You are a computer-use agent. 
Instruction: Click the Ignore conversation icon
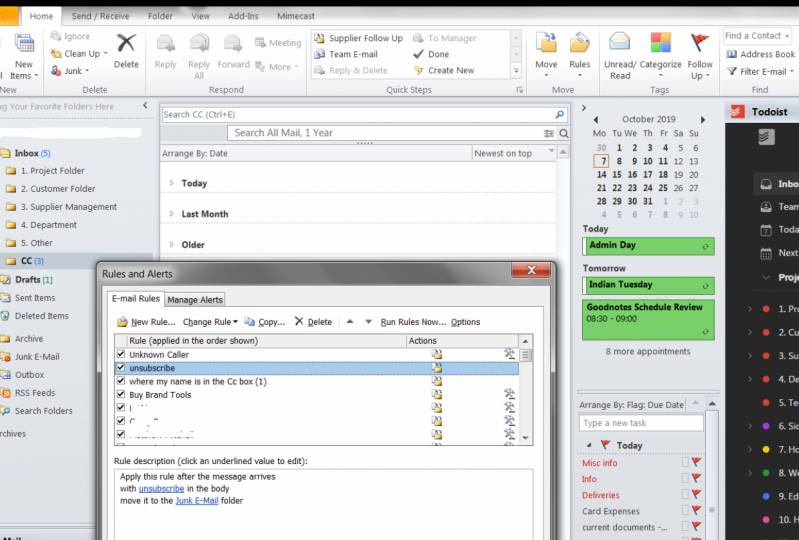click(56, 36)
